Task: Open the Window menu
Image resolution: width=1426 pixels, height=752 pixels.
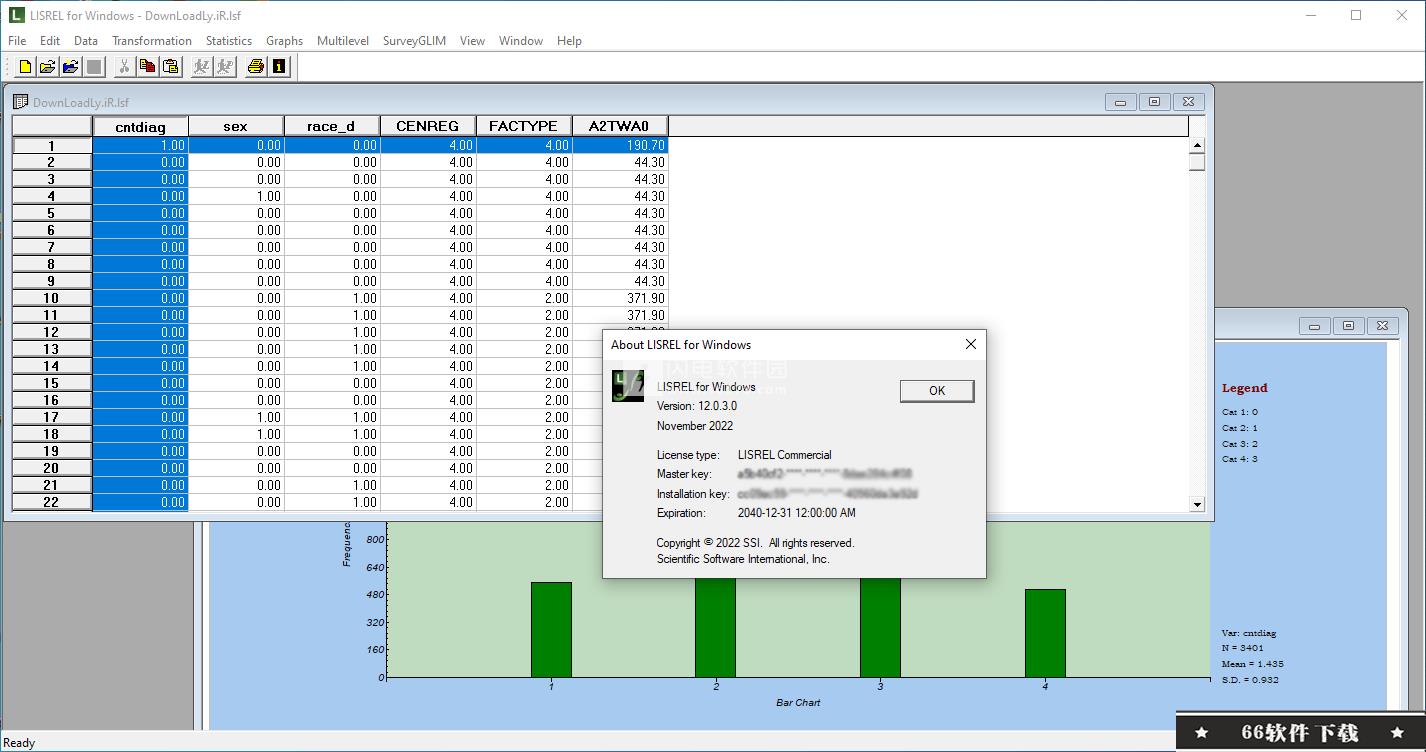Action: click(x=521, y=41)
